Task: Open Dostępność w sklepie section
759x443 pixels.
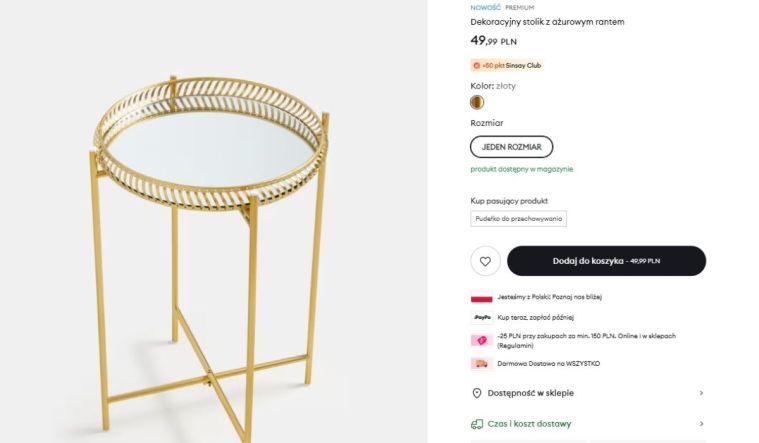Action: click(x=530, y=393)
